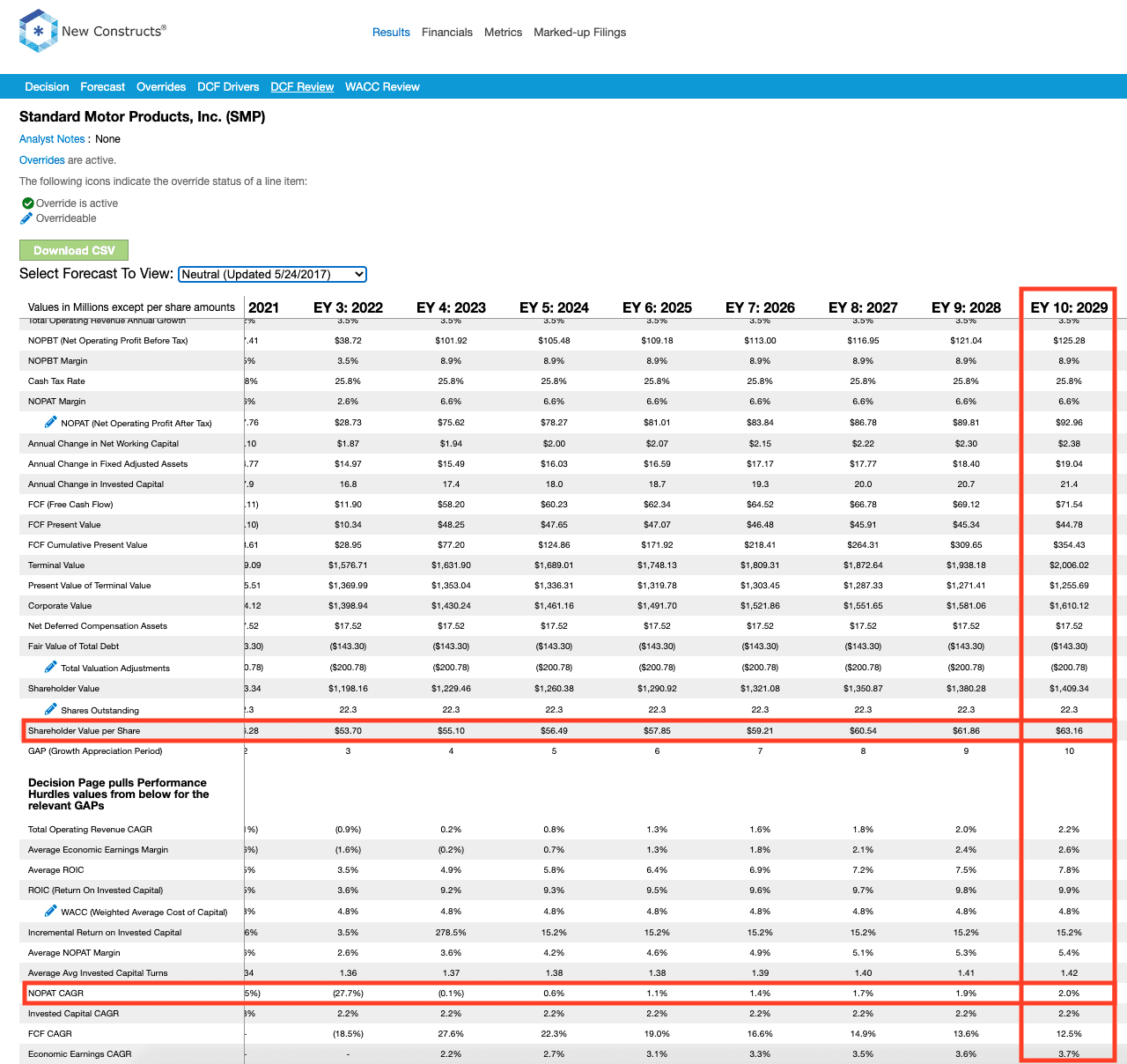Click the blue Overrideable pencil legend icon

(27, 218)
